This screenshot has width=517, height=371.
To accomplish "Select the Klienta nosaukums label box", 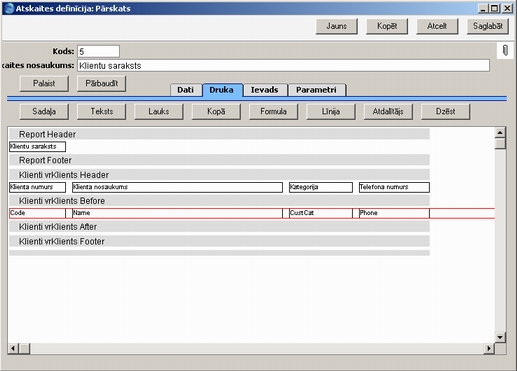I will click(177, 187).
